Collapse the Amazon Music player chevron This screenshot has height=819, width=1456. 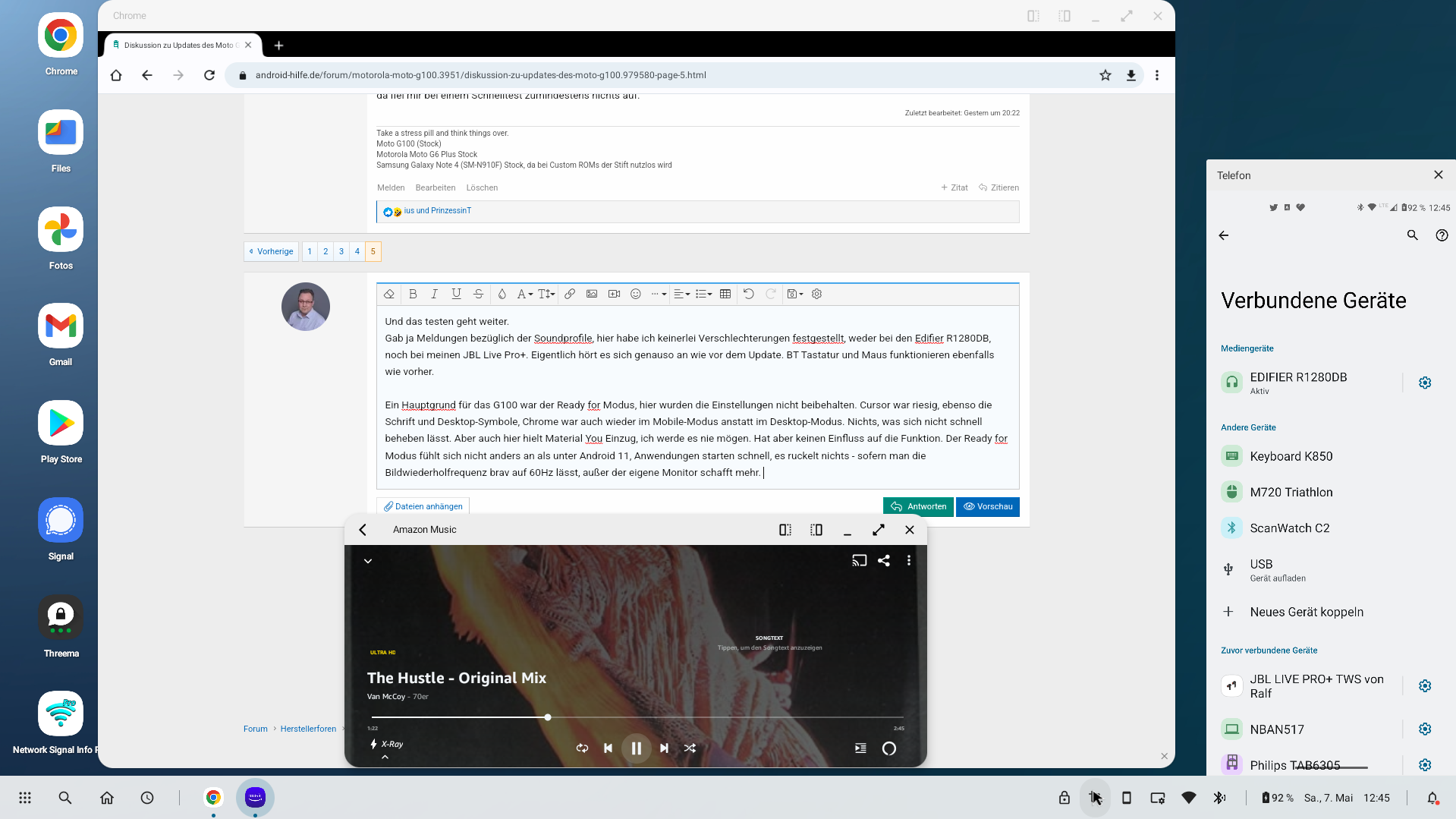(368, 561)
